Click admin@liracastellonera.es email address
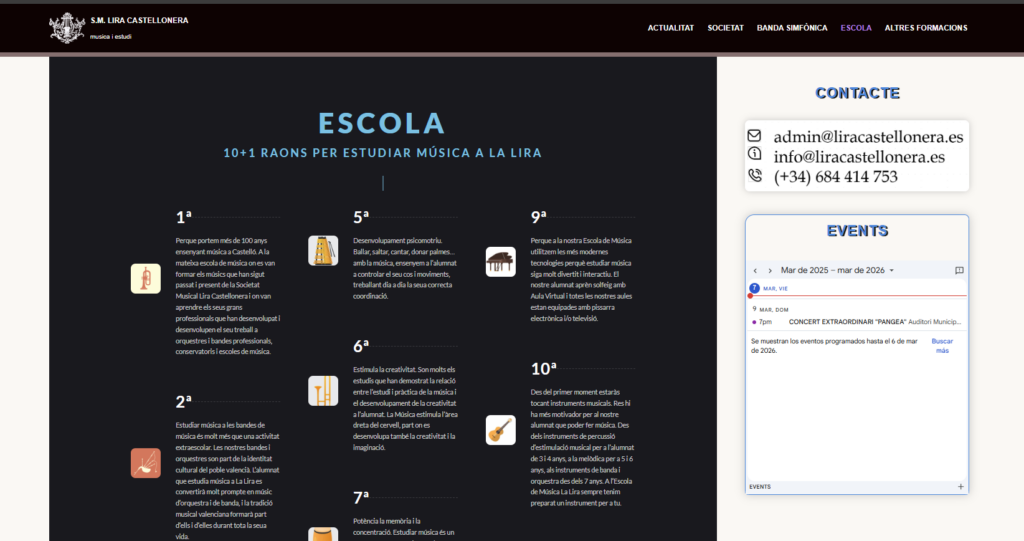Viewport: 1024px width, 541px height. point(869,137)
